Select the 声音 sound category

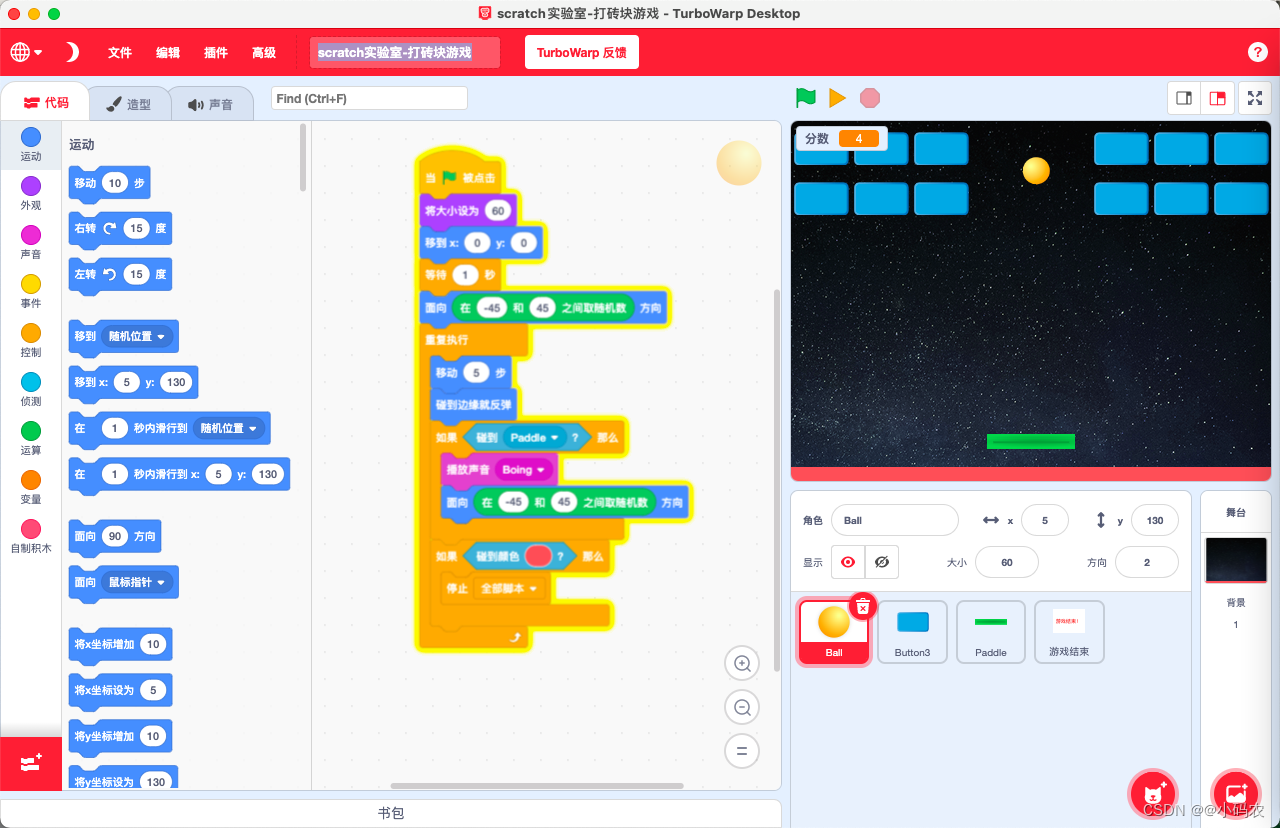click(x=31, y=243)
